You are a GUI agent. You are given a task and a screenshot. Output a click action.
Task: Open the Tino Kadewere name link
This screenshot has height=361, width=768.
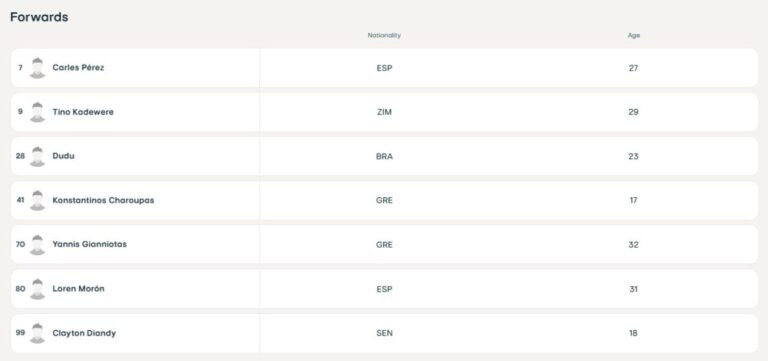[x=83, y=112]
